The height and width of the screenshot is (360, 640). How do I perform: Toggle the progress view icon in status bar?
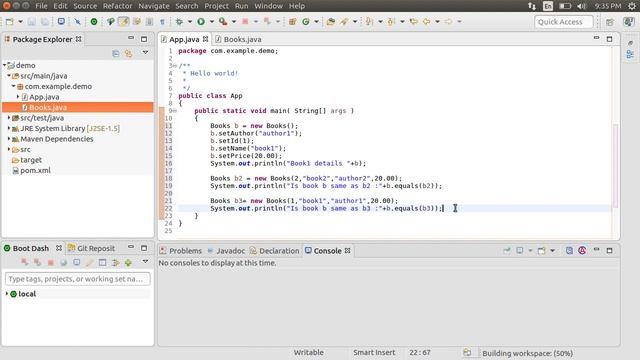point(467,353)
